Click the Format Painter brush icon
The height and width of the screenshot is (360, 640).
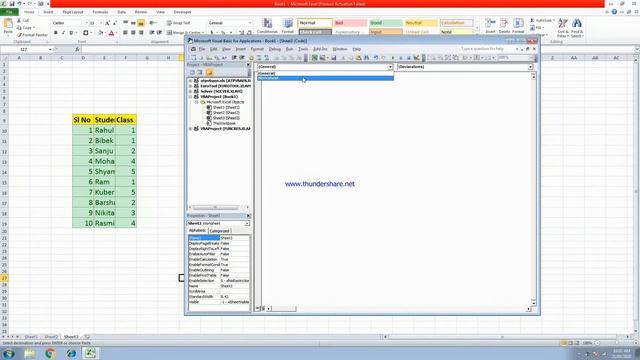(x=19, y=35)
